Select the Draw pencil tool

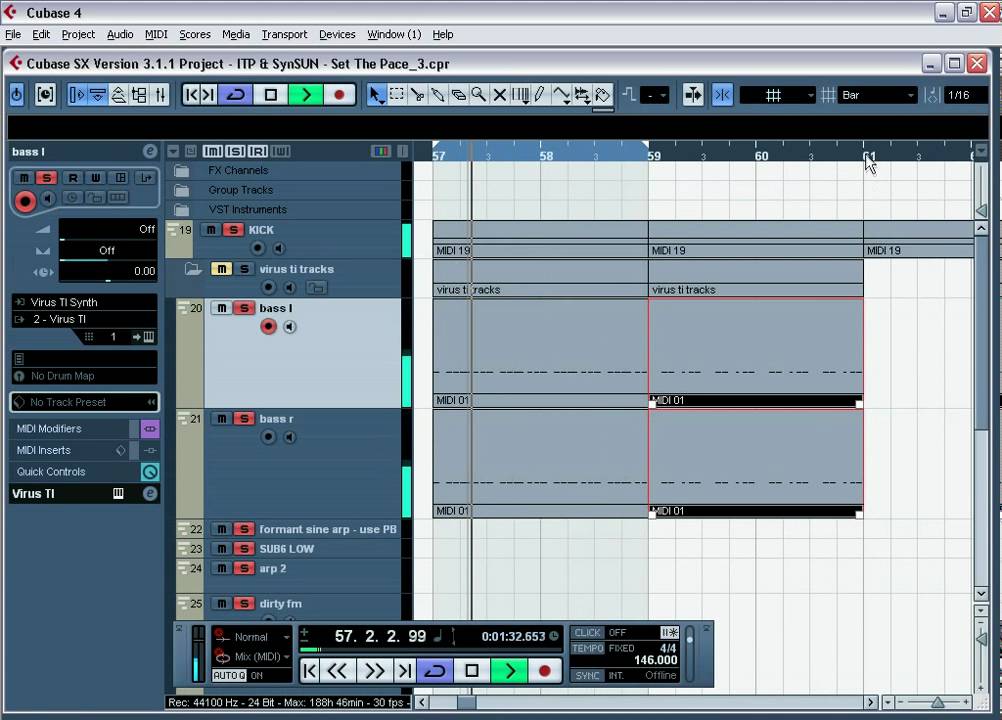tap(541, 95)
